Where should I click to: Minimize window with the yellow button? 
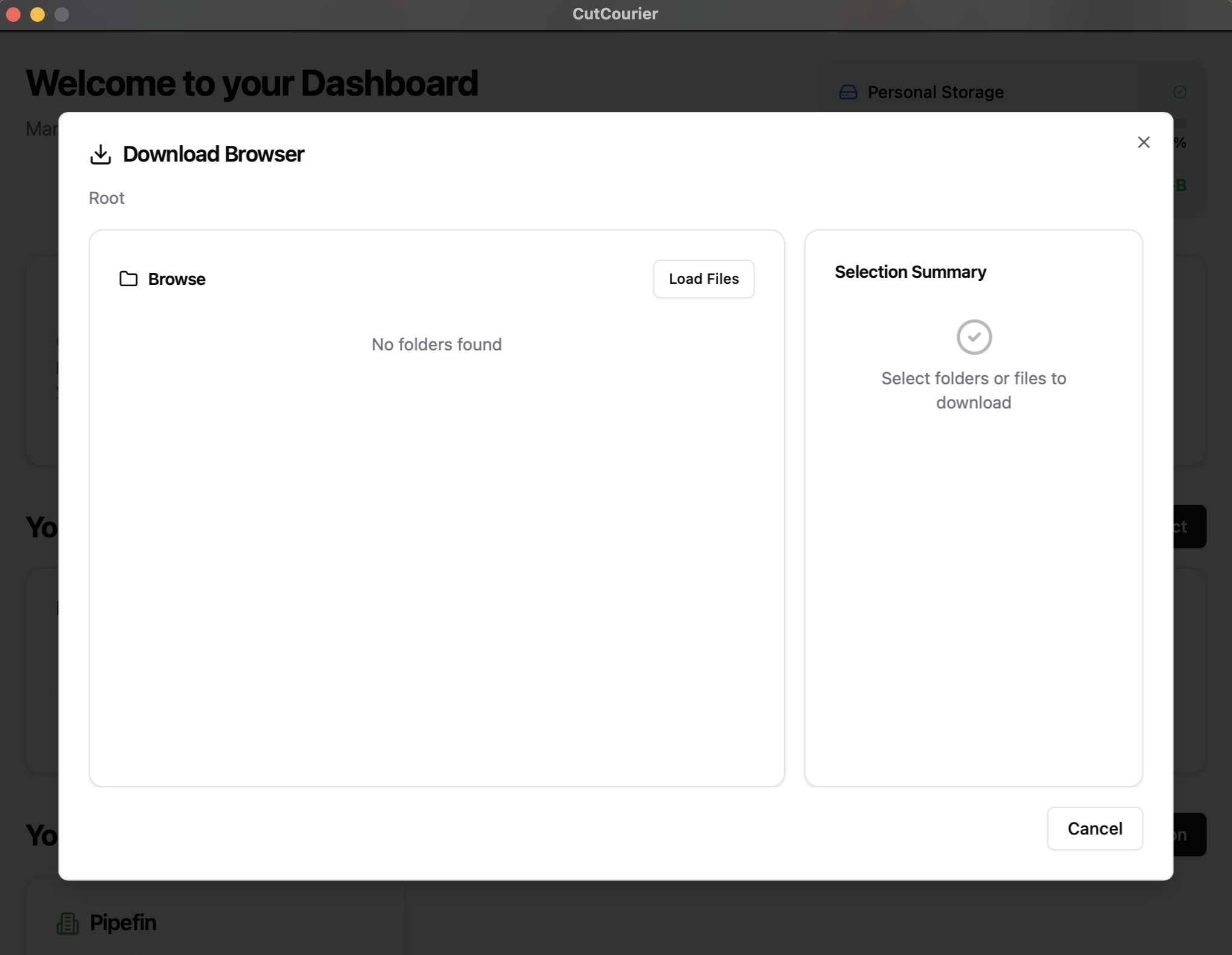pyautogui.click(x=38, y=15)
